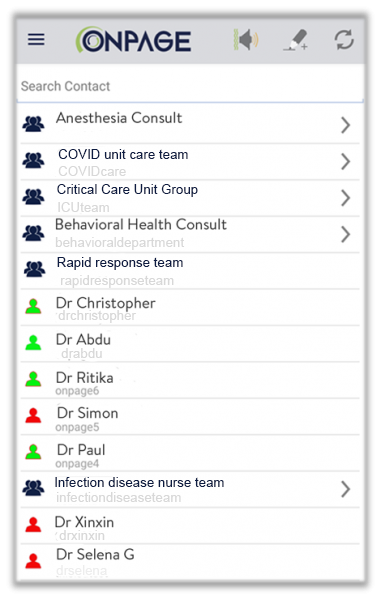Expand Infection disease nurse team chevron

345,489
